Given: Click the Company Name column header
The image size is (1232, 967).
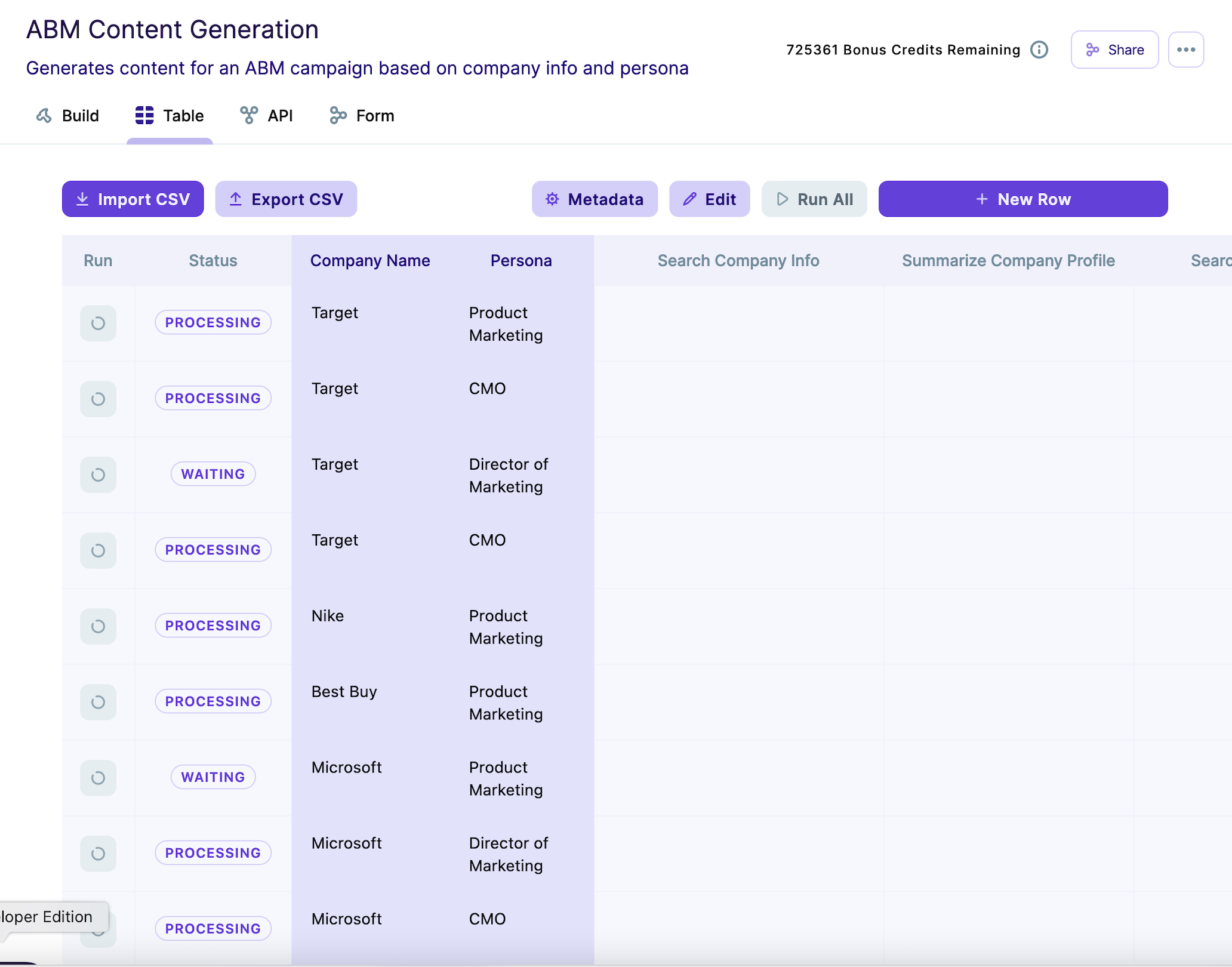Looking at the screenshot, I should pos(370,261).
